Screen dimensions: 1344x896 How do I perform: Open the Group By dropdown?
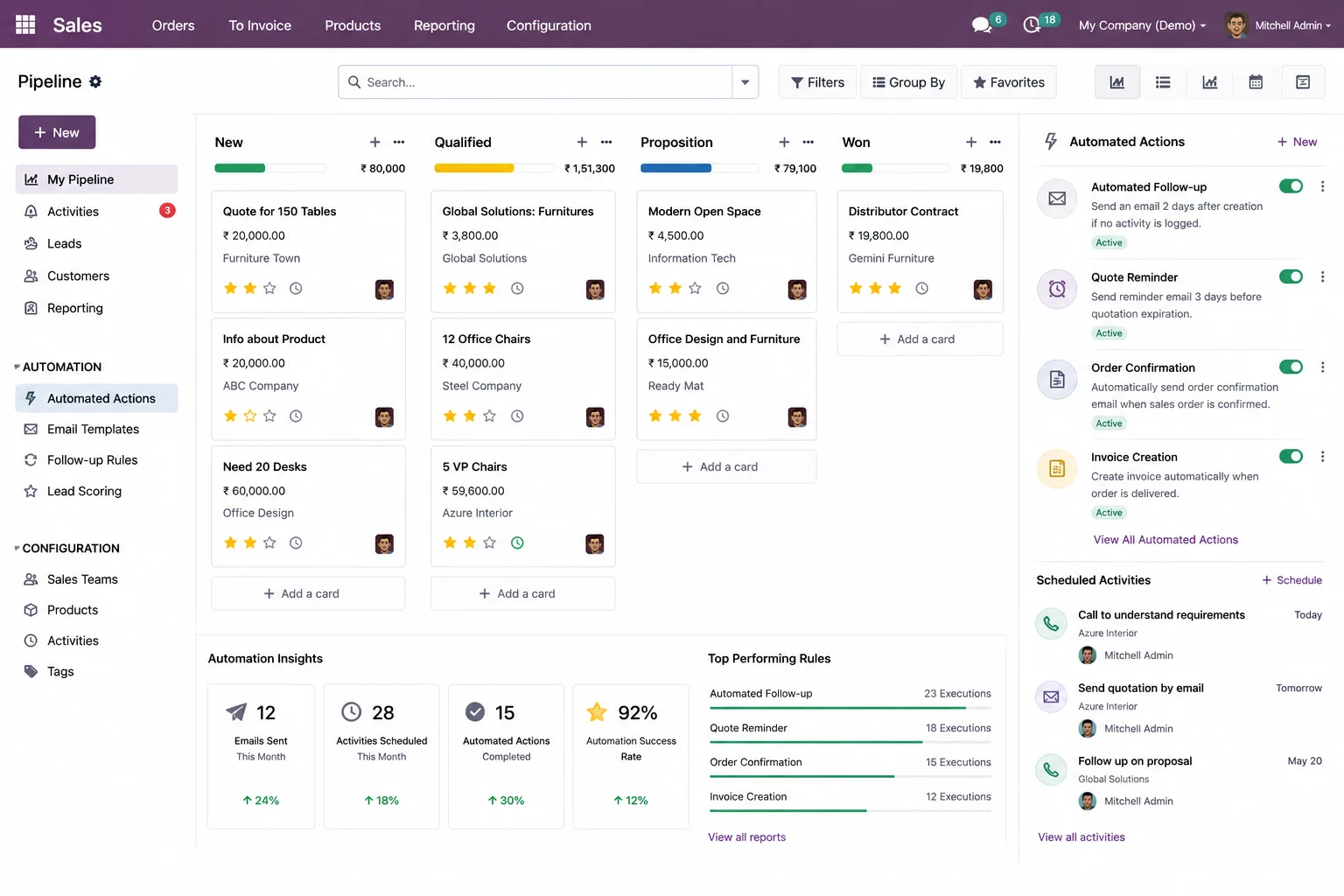click(909, 82)
